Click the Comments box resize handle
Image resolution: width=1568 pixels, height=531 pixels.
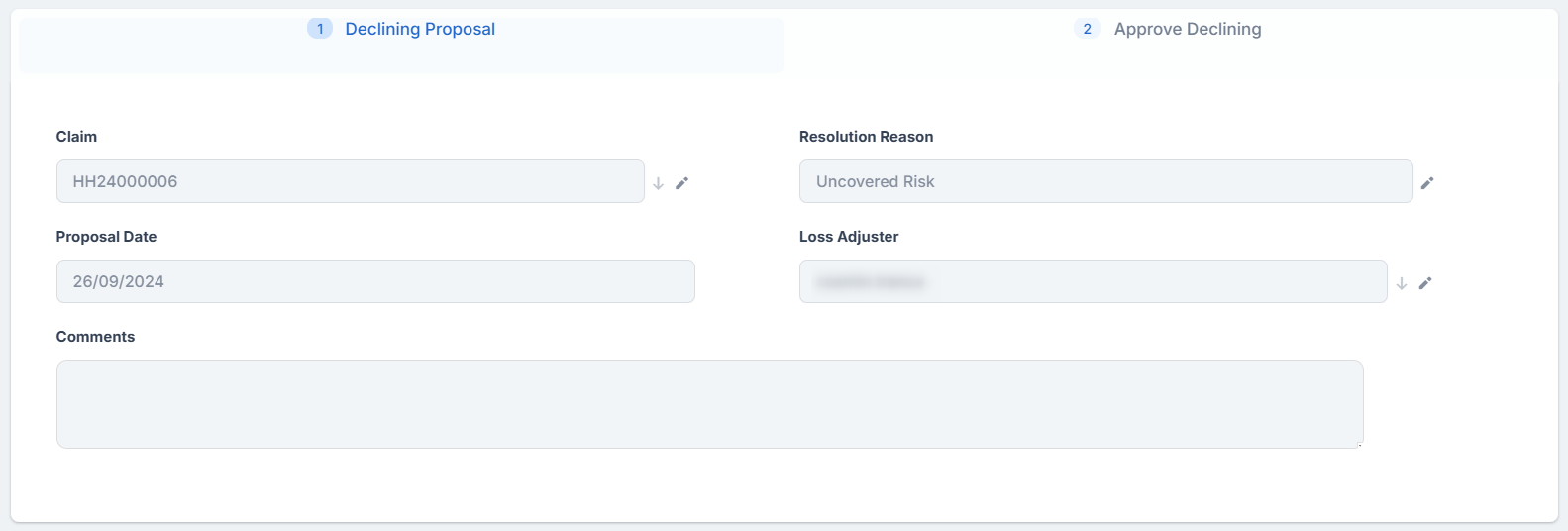[1360, 445]
